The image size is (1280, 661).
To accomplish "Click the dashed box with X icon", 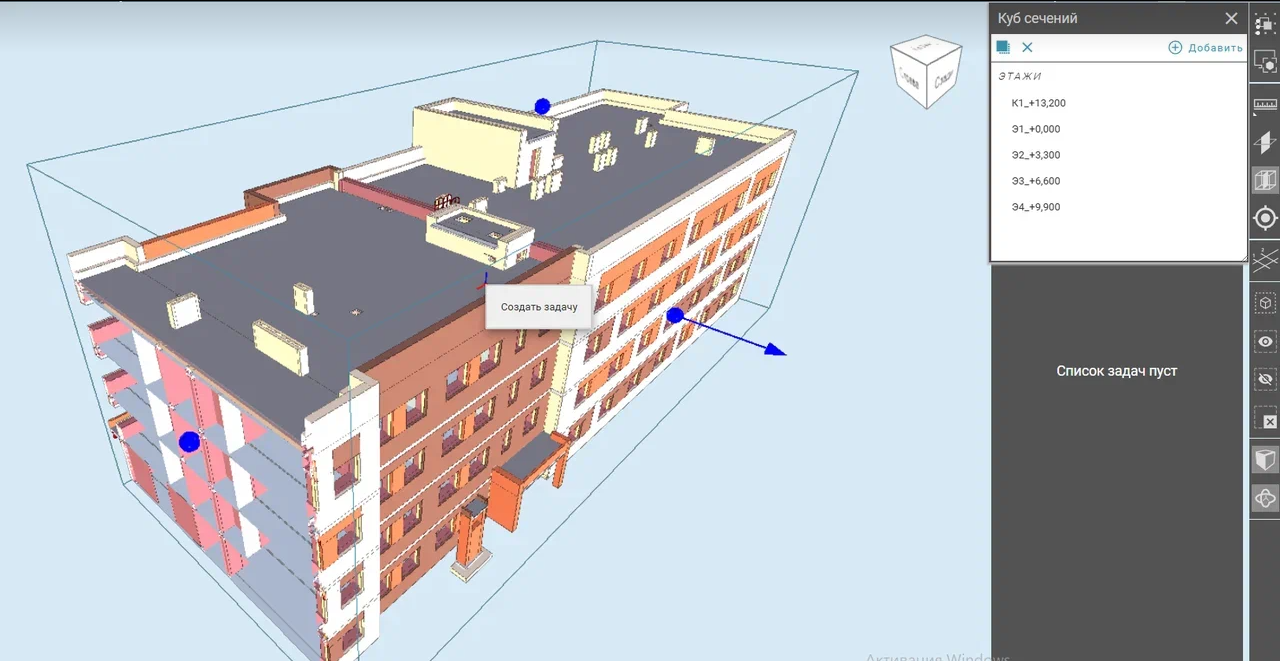I will click(1265, 421).
